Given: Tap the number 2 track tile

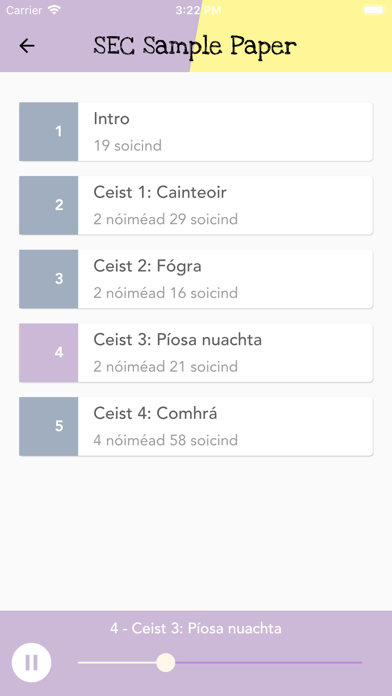Looking at the screenshot, I should coord(49,206).
